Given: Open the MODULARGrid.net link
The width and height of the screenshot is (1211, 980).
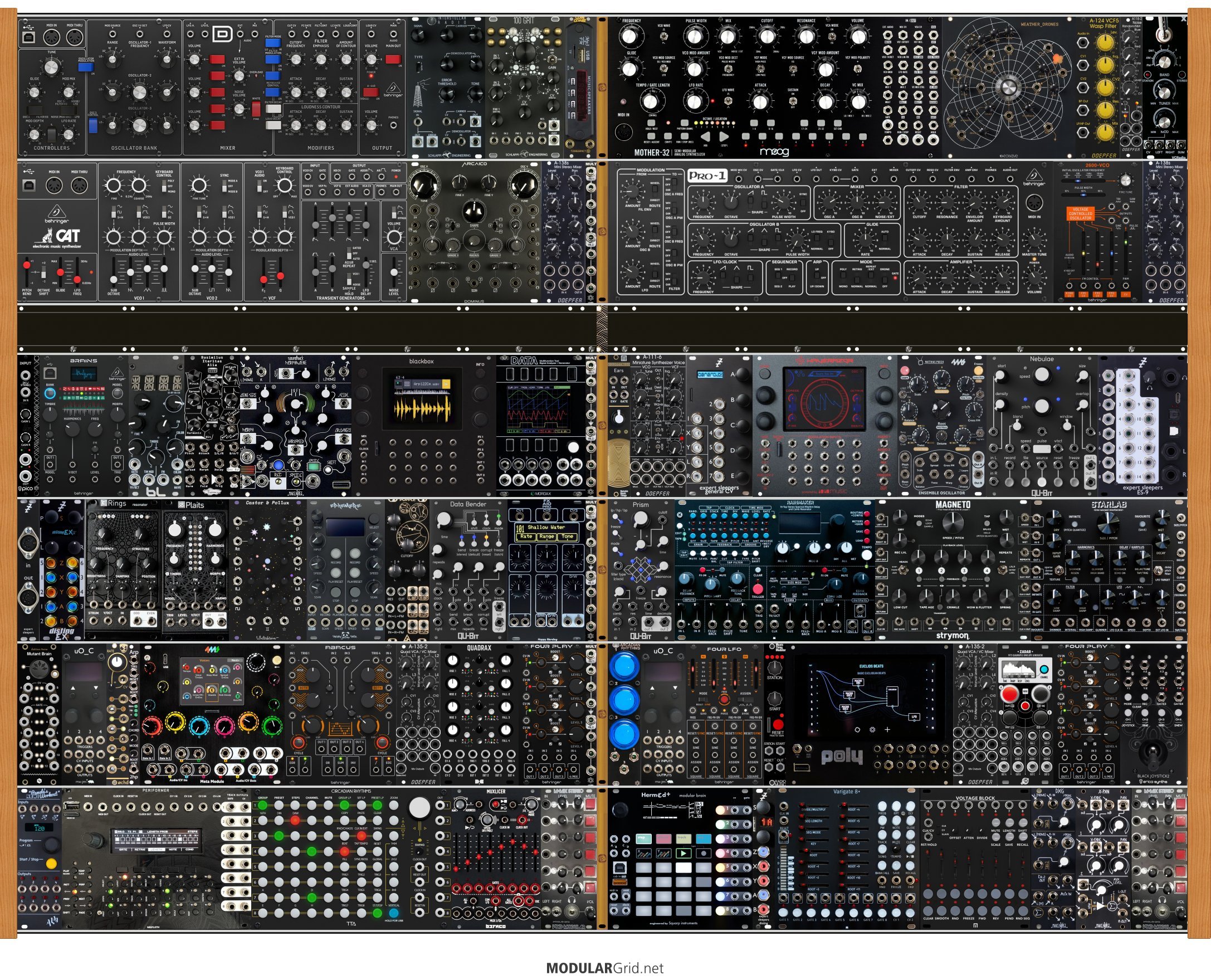Looking at the screenshot, I should tap(604, 968).
